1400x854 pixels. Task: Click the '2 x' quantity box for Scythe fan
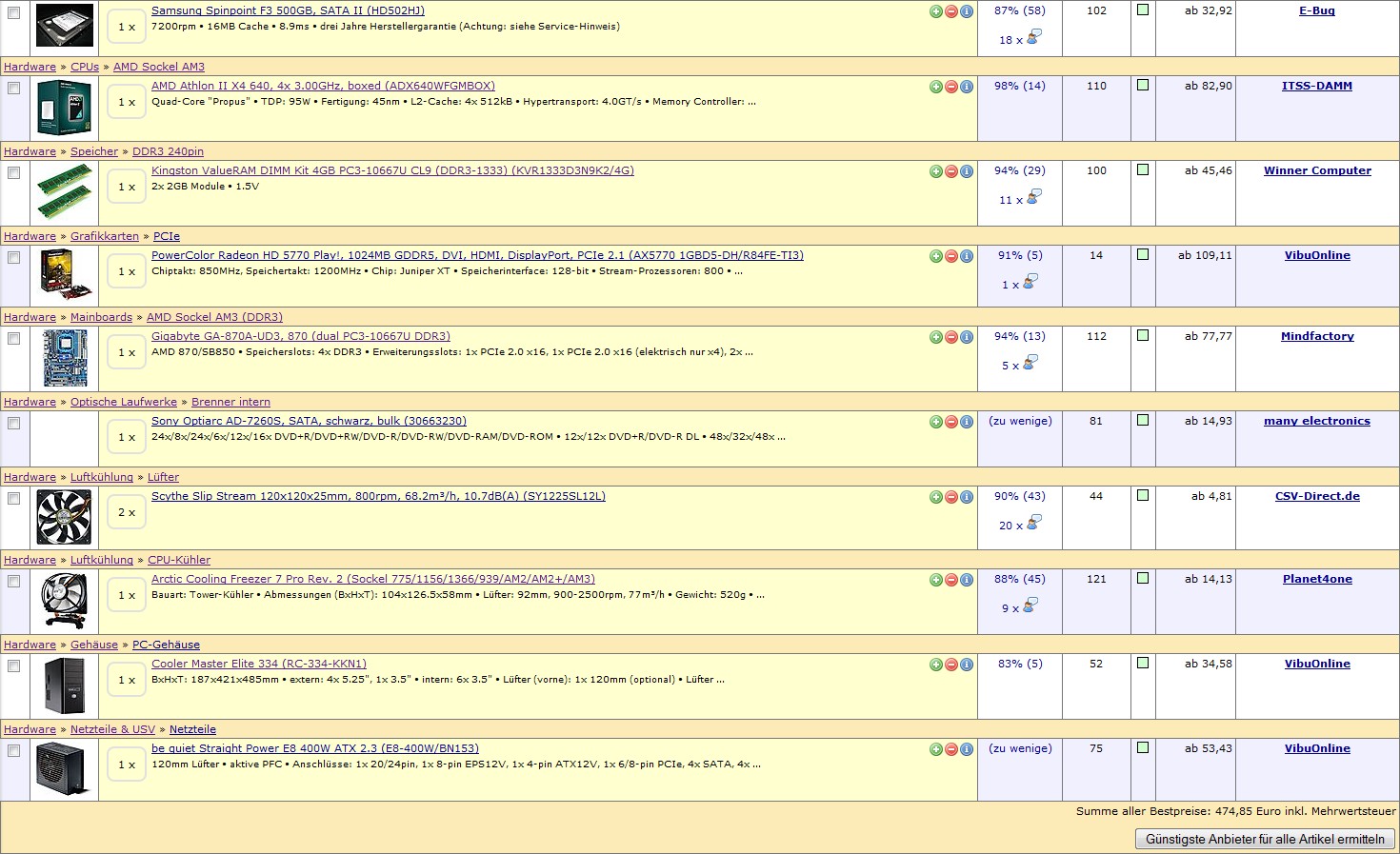[x=127, y=512]
